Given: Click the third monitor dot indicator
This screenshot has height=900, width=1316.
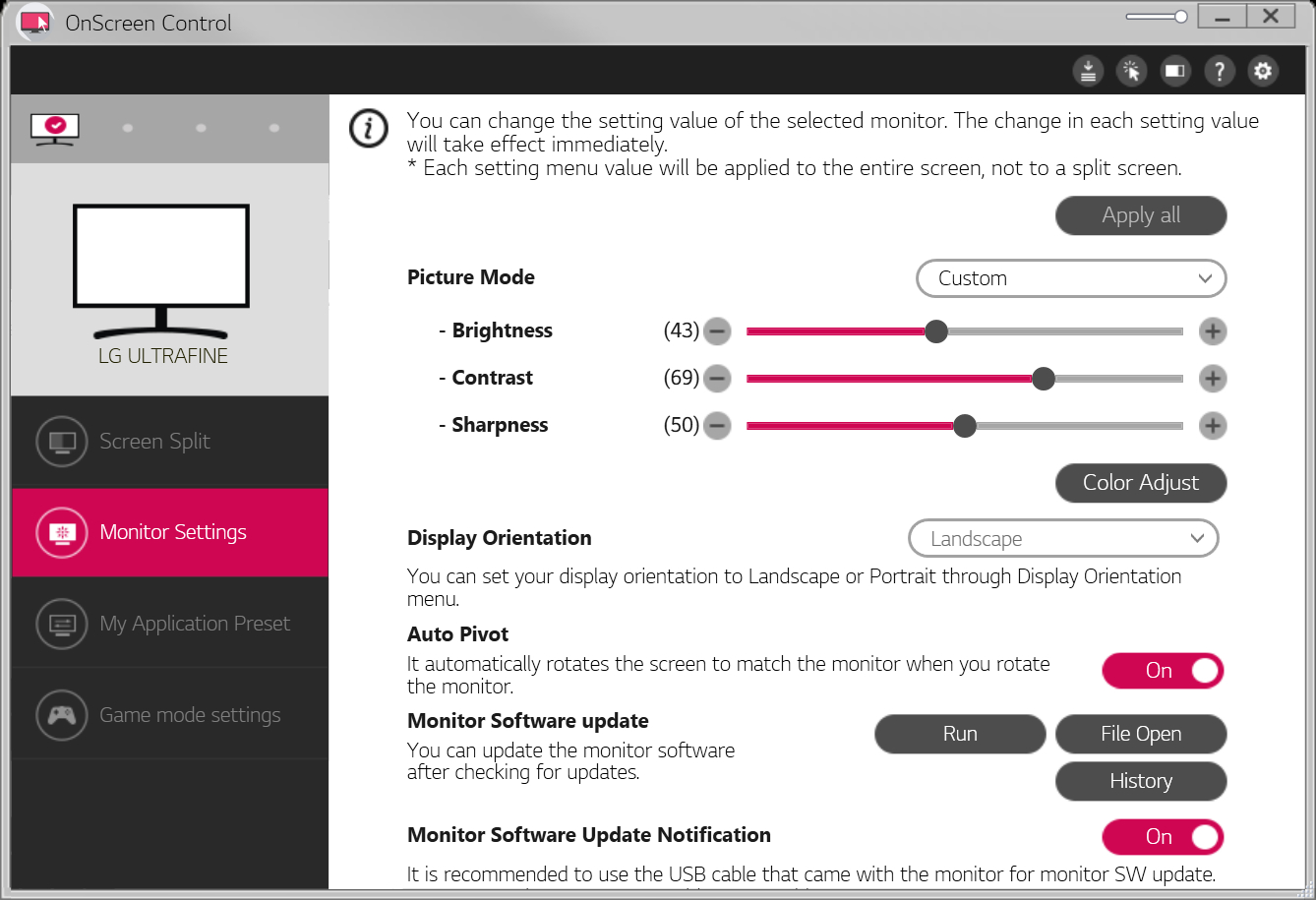Looking at the screenshot, I should click(201, 128).
